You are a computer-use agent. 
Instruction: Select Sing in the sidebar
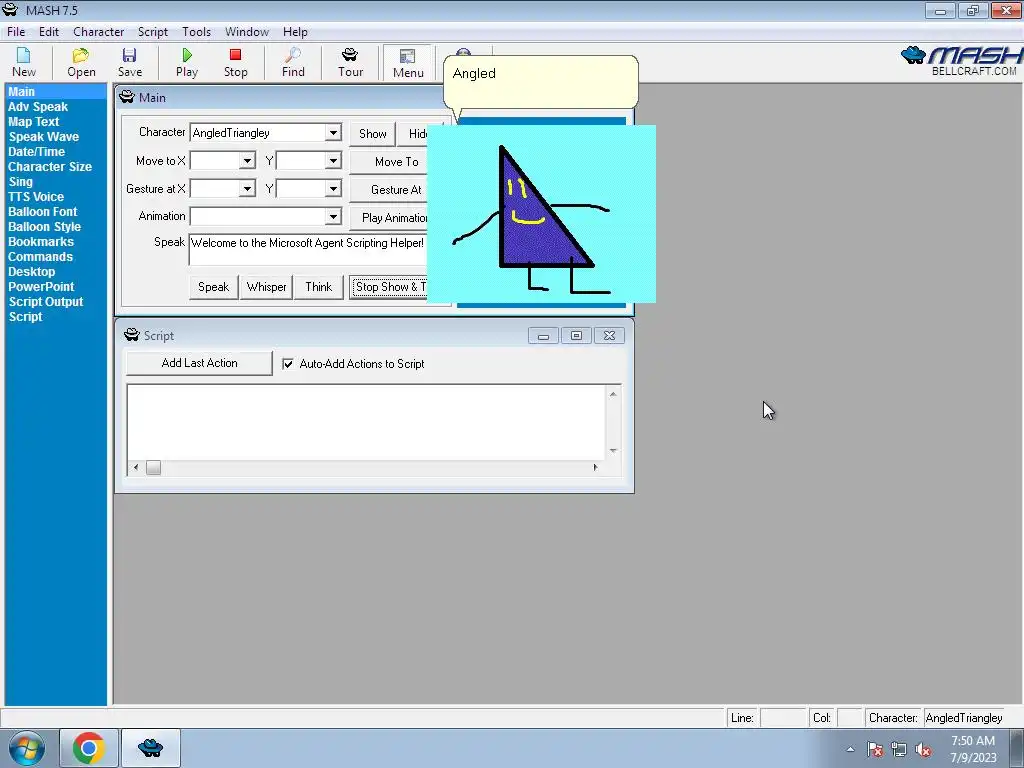[20, 182]
